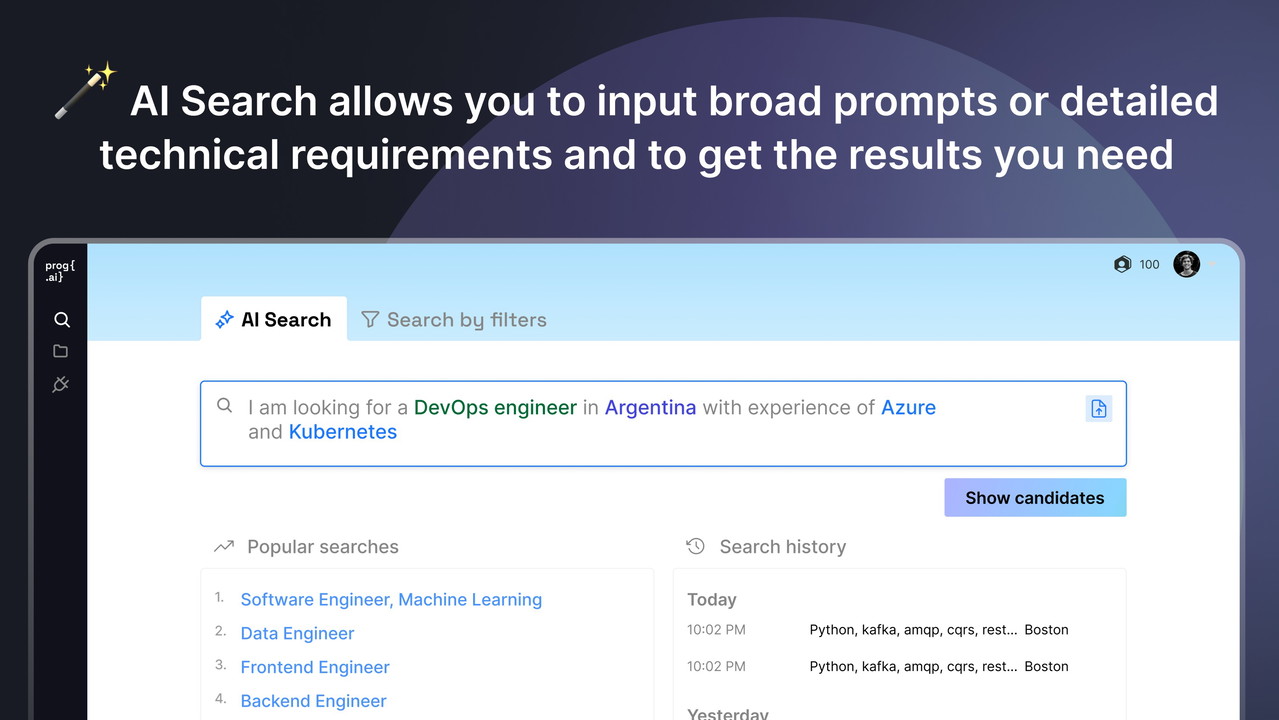The width and height of the screenshot is (1279, 720).
Task: Open the user profile avatar
Action: click(1186, 264)
